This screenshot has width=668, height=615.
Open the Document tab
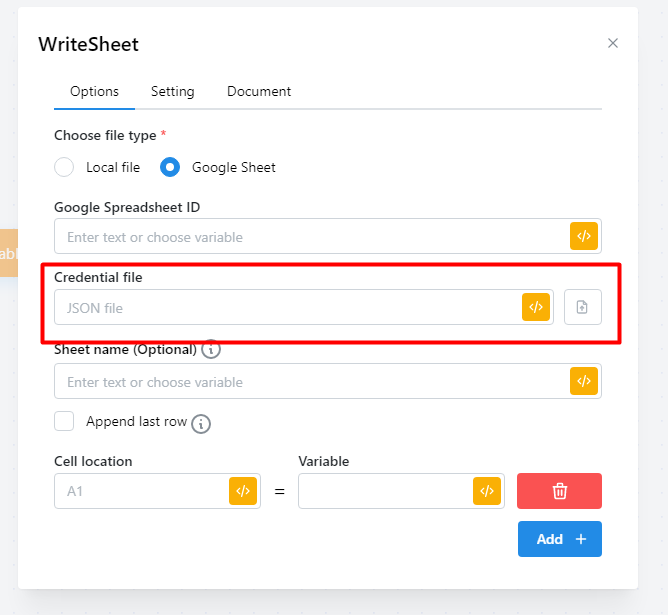tap(259, 91)
